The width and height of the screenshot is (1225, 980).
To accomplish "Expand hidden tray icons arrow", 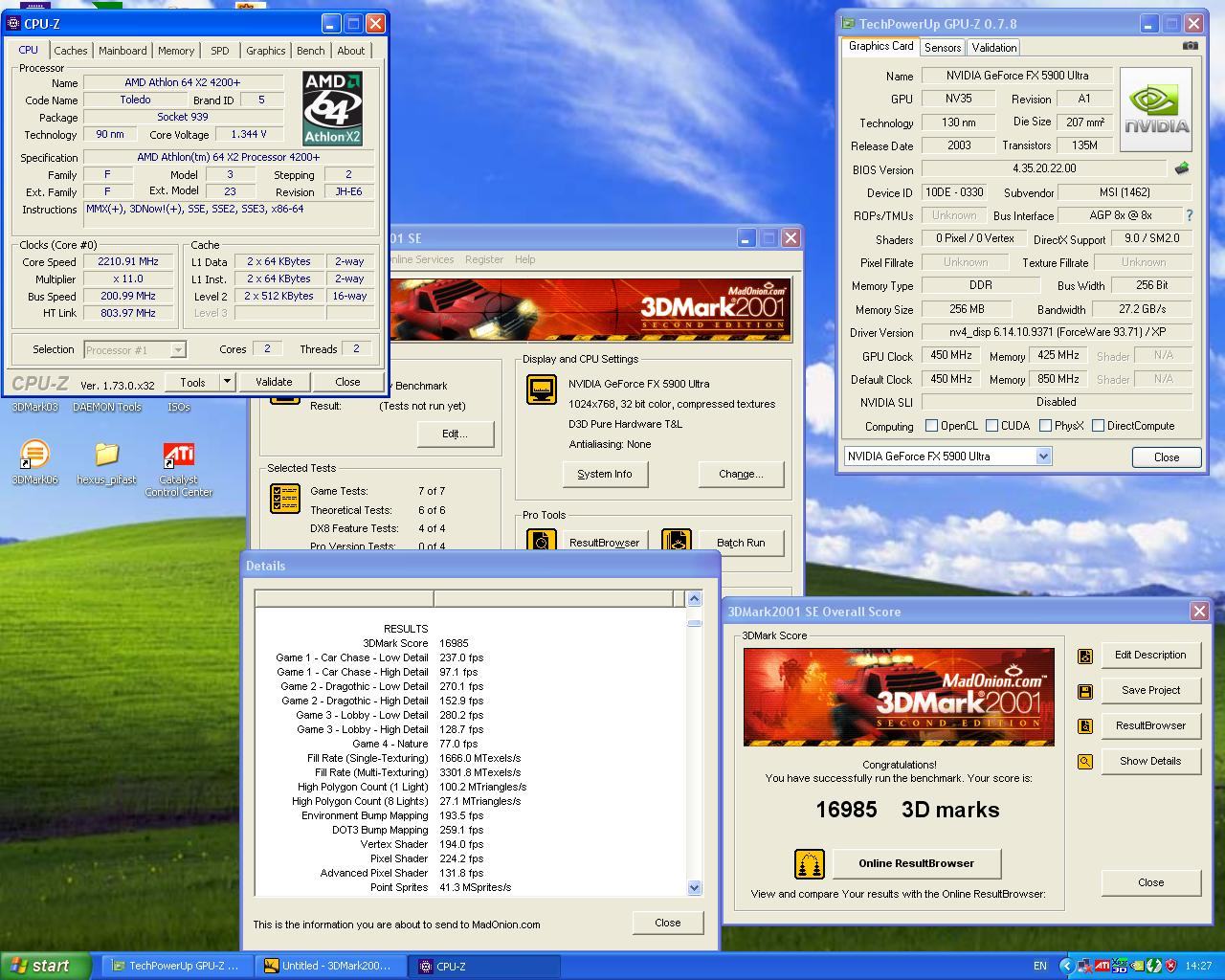I will tap(1066, 966).
